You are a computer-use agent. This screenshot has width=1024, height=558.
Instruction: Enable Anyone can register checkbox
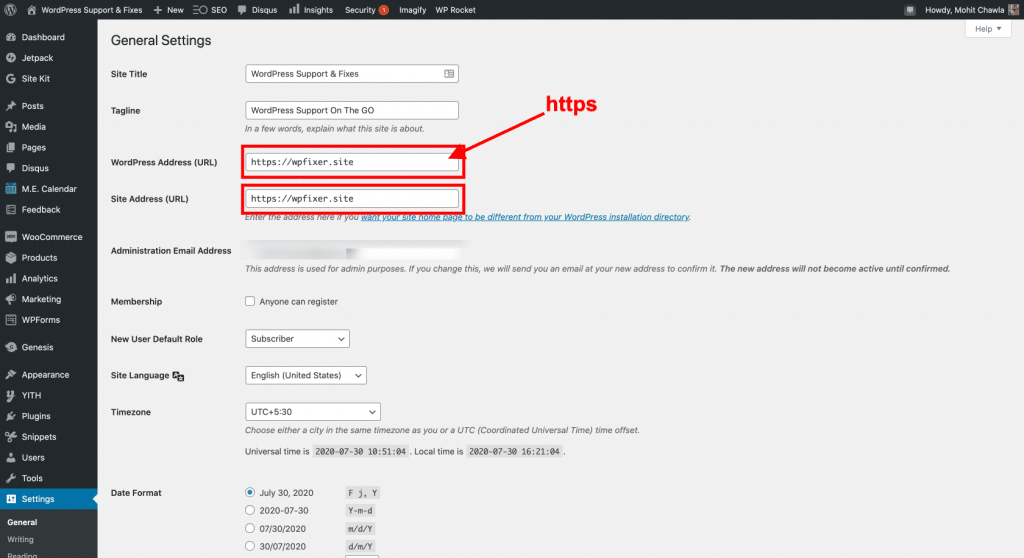point(250,301)
